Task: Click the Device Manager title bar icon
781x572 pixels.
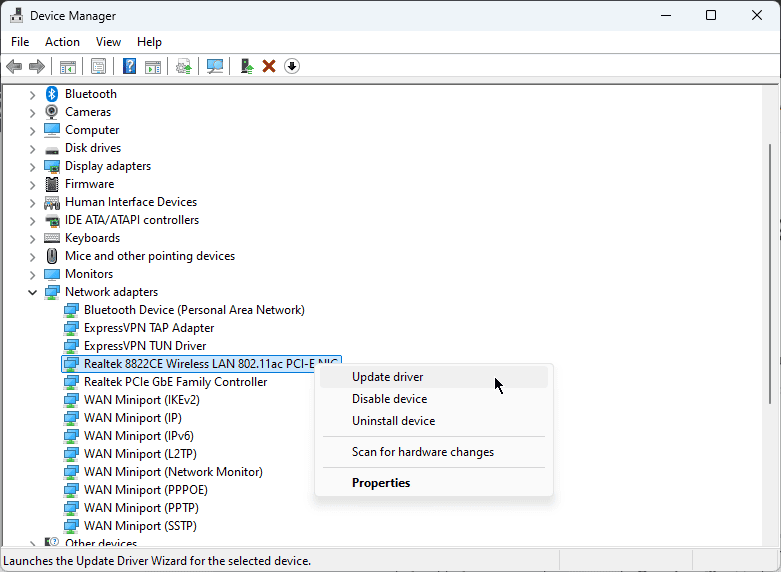Action: coord(16,15)
